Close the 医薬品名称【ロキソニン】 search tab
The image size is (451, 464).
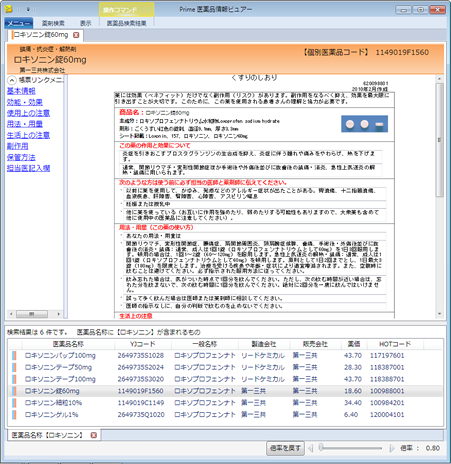(x=94, y=435)
